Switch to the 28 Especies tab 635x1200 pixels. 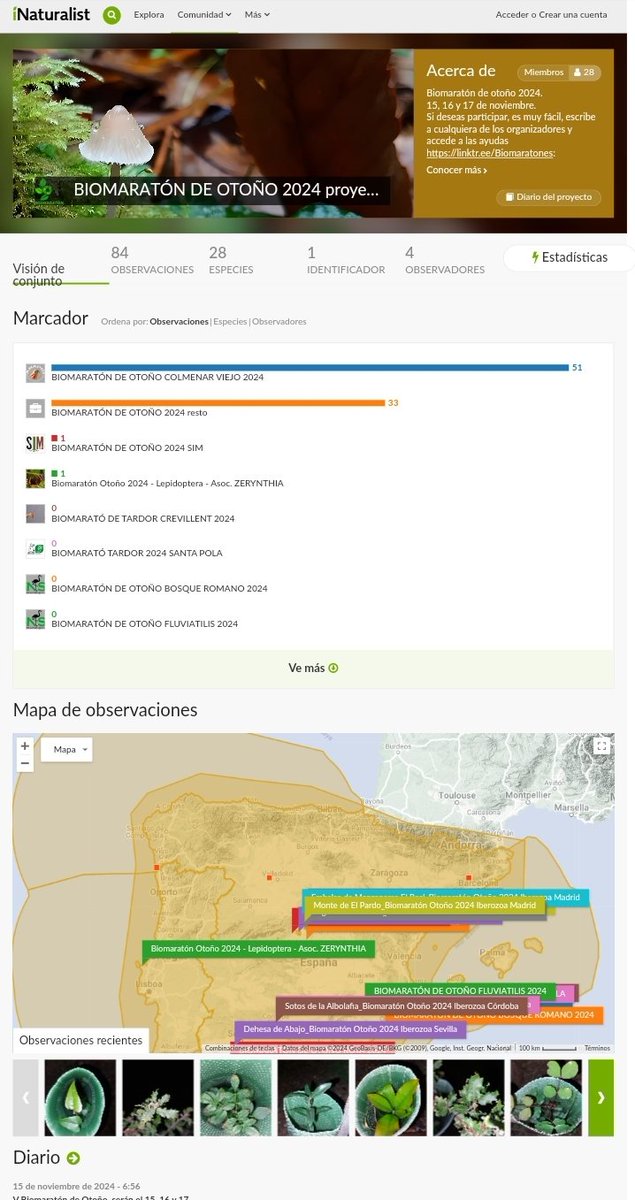(x=231, y=262)
